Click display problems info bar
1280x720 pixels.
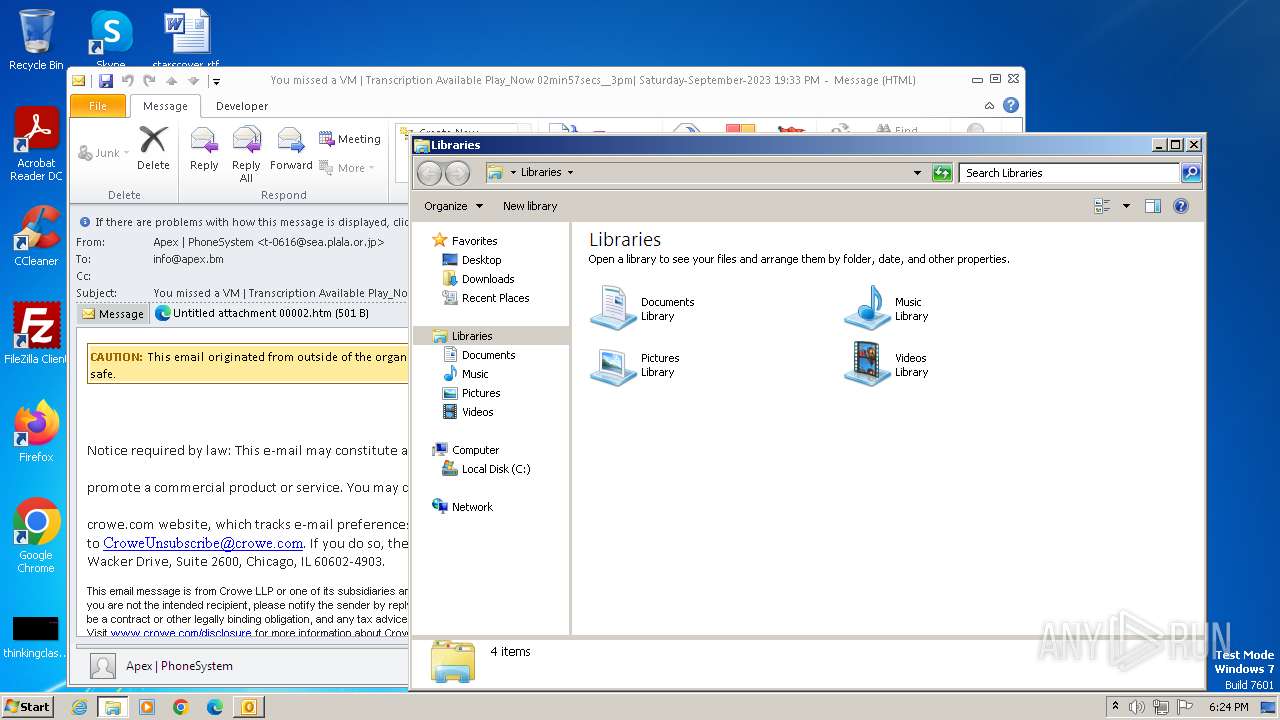tap(243, 222)
